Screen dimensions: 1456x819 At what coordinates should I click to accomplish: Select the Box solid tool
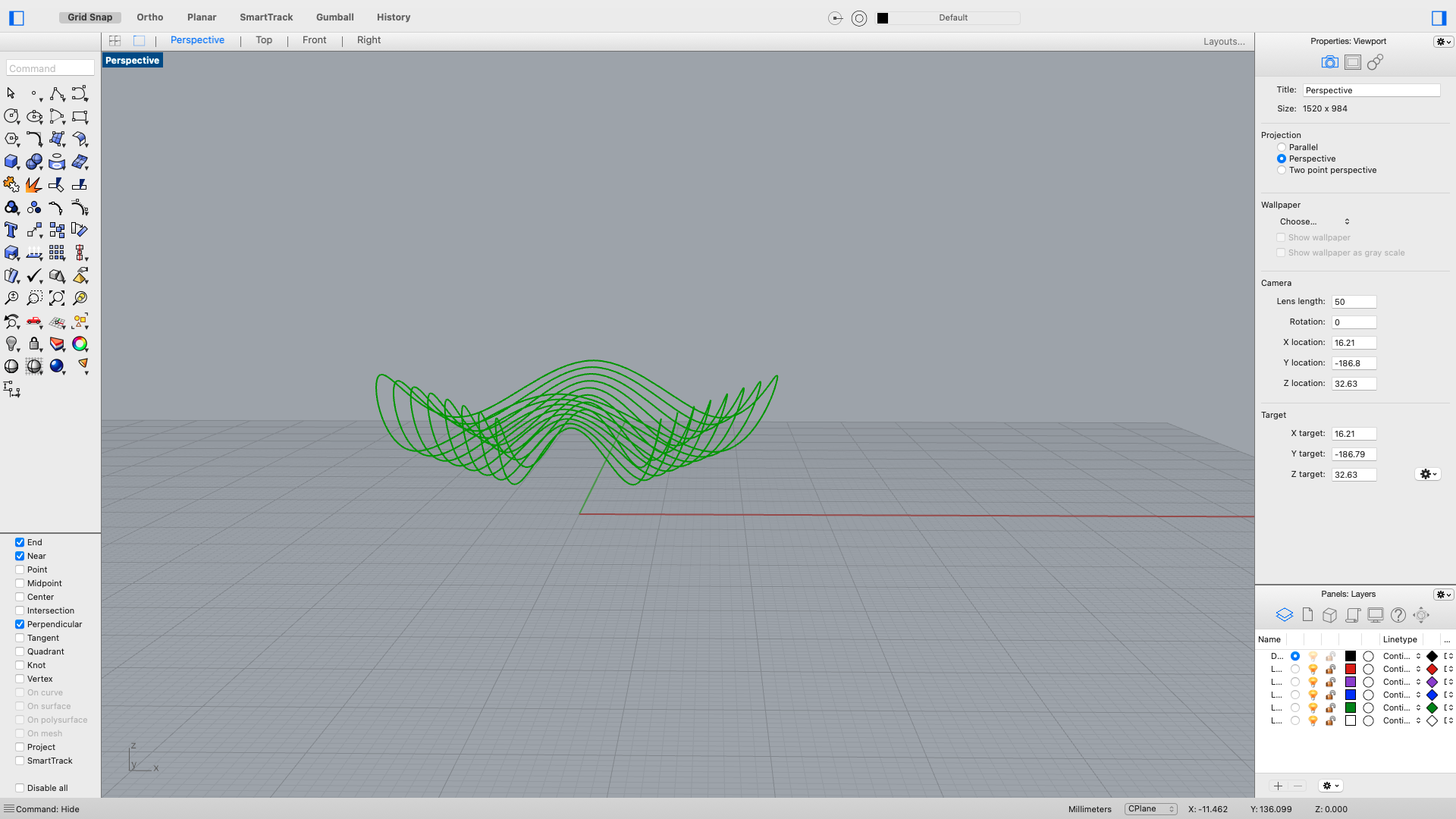tap(11, 162)
